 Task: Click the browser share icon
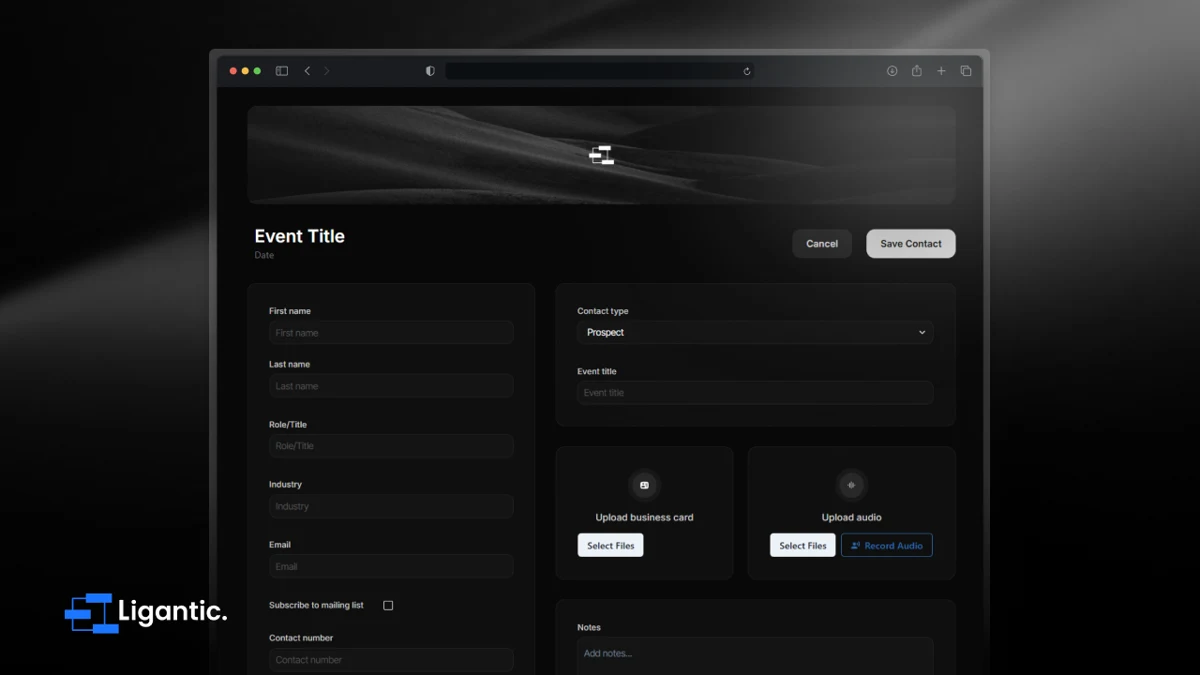click(916, 71)
